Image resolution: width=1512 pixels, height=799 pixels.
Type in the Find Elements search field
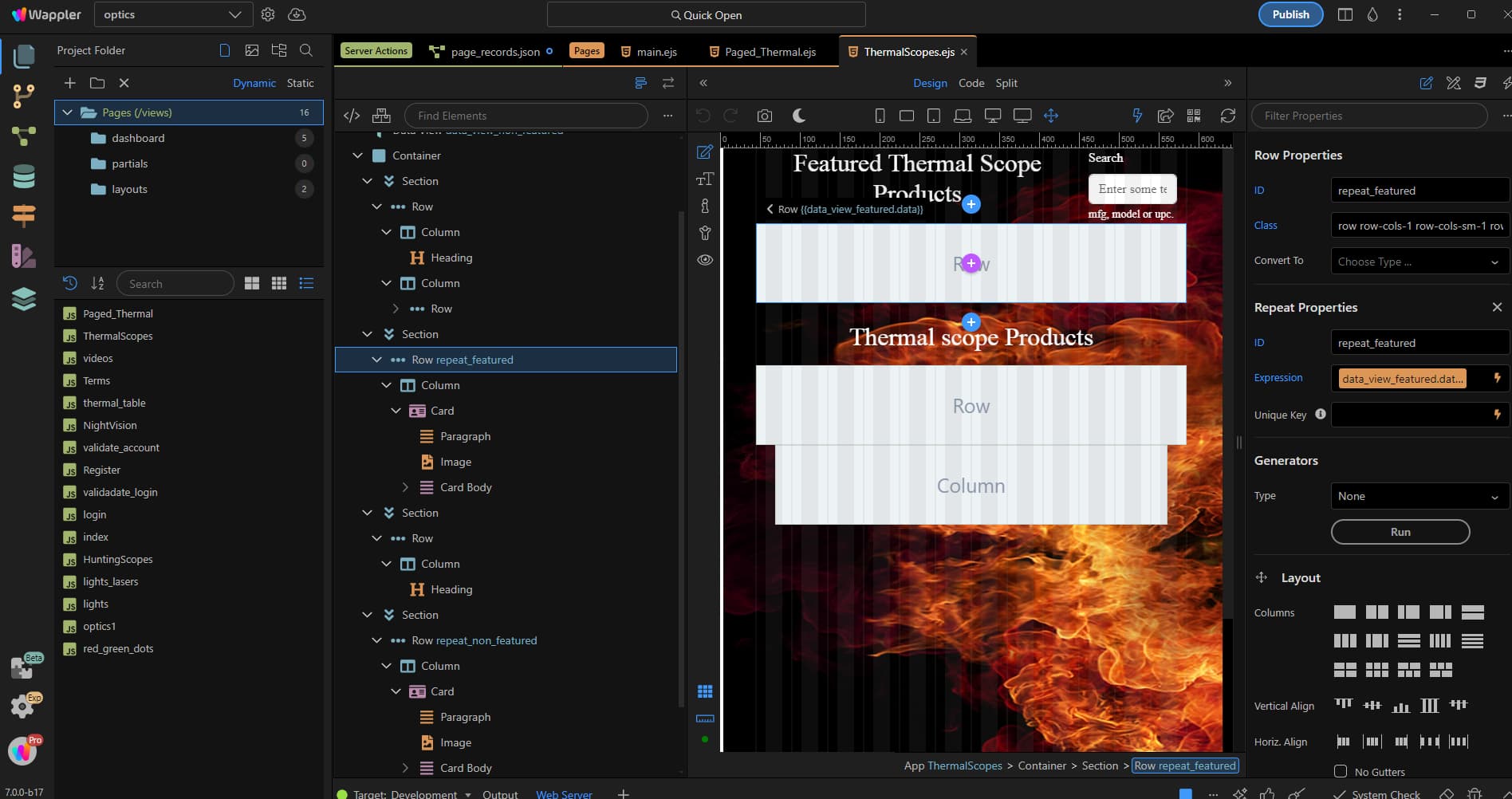526,116
